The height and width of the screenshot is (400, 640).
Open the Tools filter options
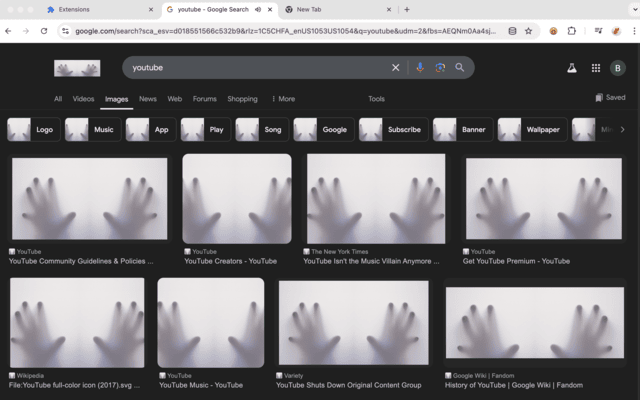pyautogui.click(x=376, y=99)
